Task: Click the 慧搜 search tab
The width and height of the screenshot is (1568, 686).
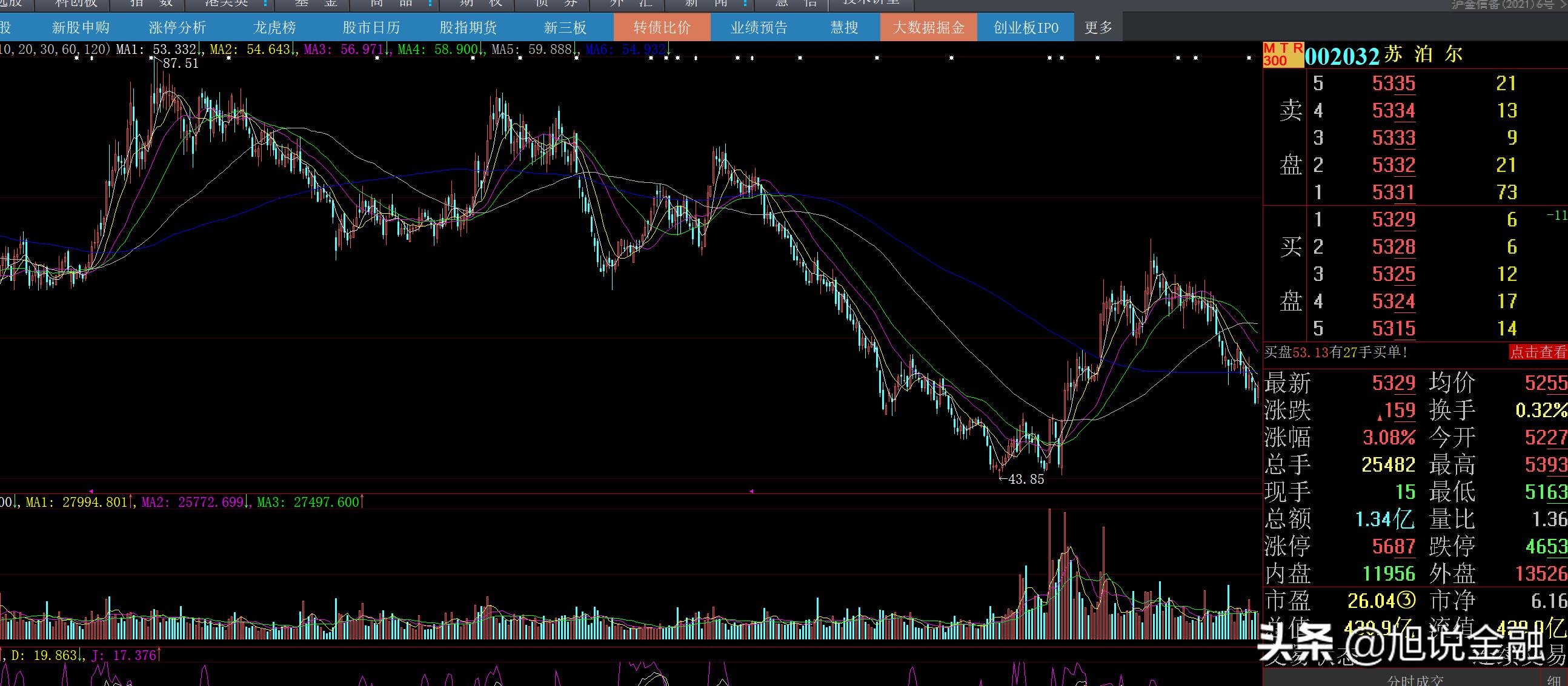Action: pyautogui.click(x=843, y=27)
